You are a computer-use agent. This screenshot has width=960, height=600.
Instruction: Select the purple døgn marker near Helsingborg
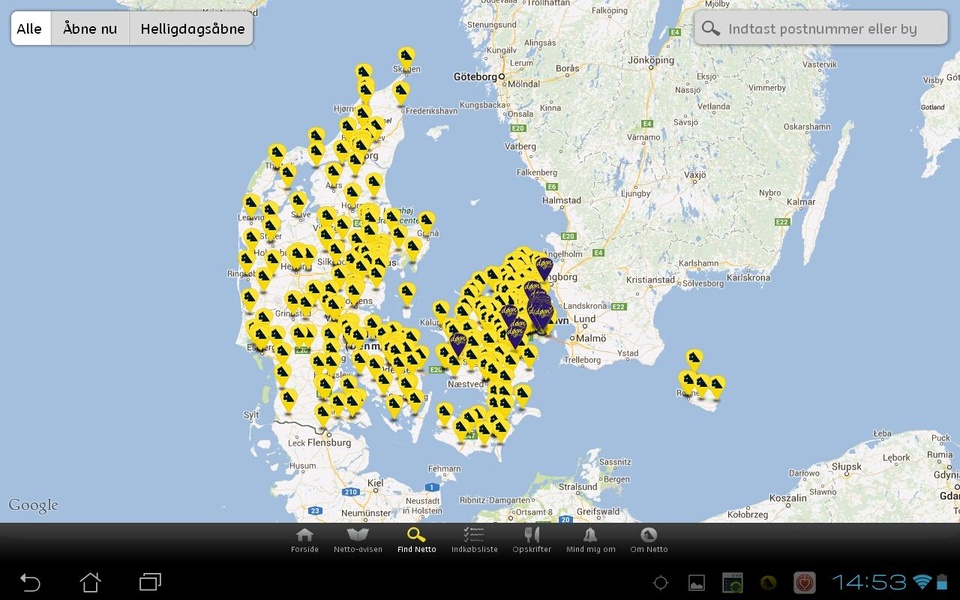544,268
